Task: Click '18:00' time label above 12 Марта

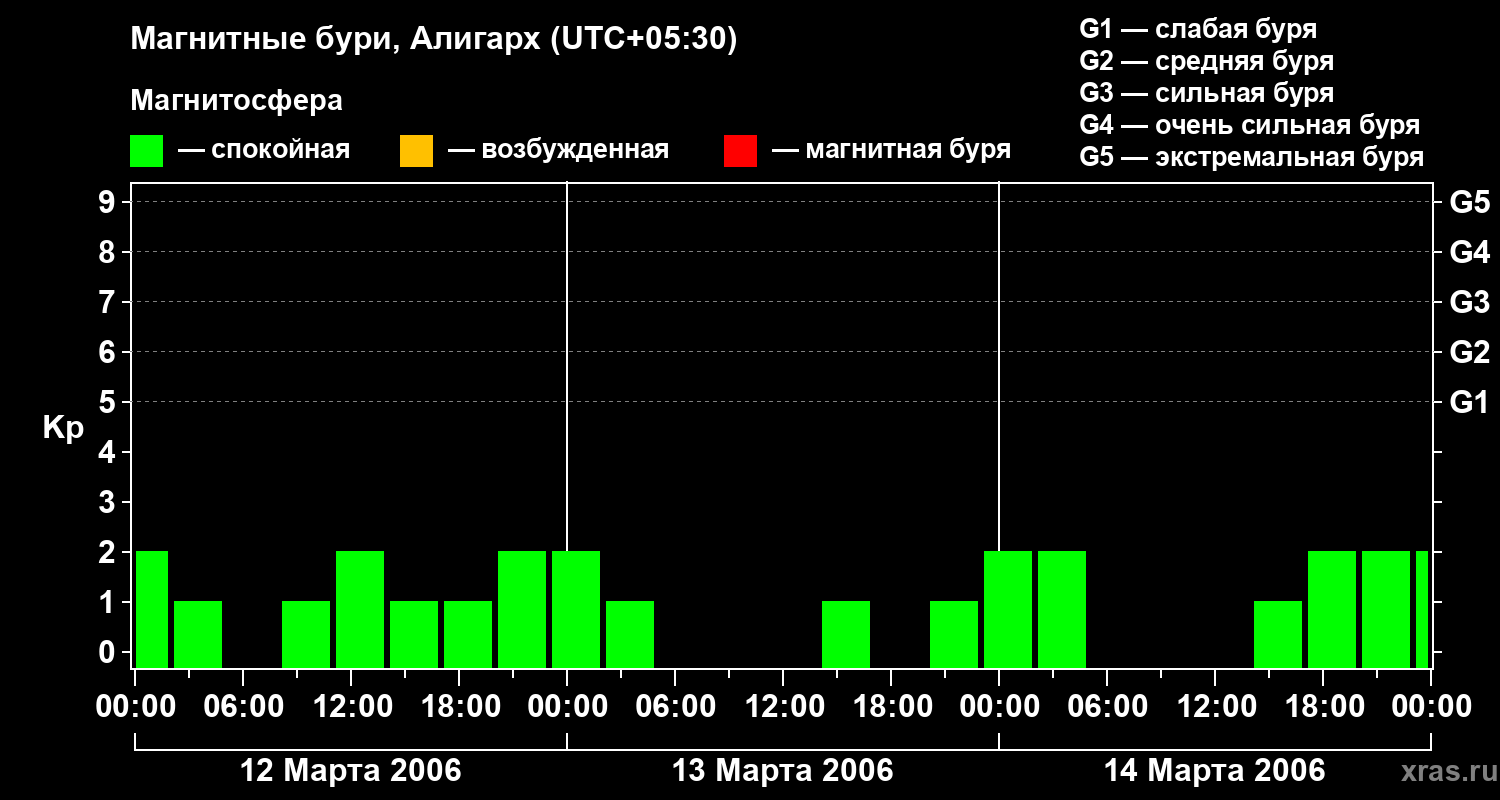Action: 459,707
